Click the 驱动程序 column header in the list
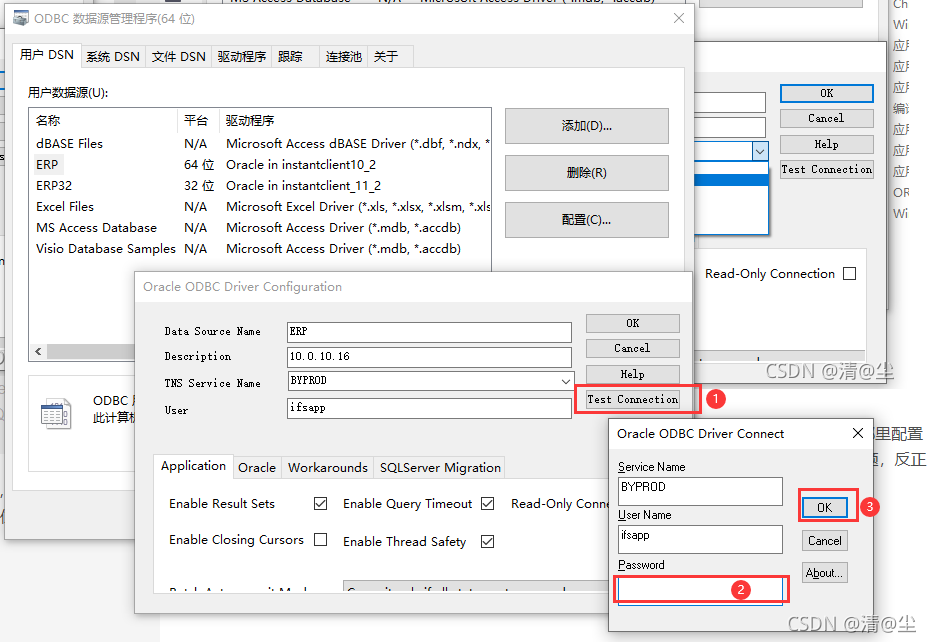931x642 pixels. pos(355,121)
